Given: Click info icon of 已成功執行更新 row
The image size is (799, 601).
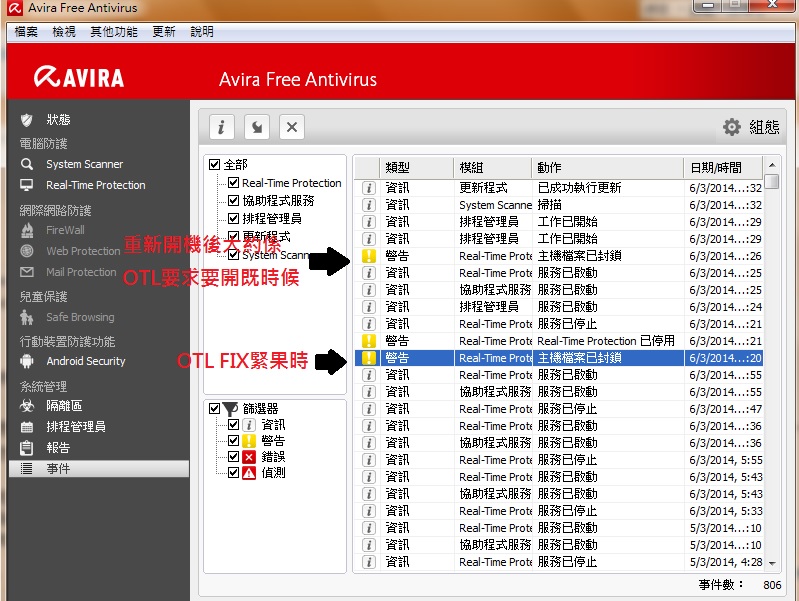Looking at the screenshot, I should [368, 188].
